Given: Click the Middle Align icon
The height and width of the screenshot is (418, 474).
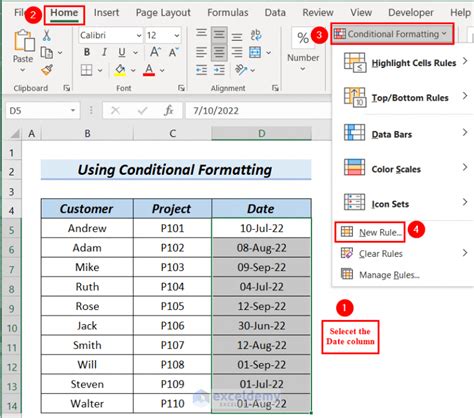Looking at the screenshot, I should (219, 34).
